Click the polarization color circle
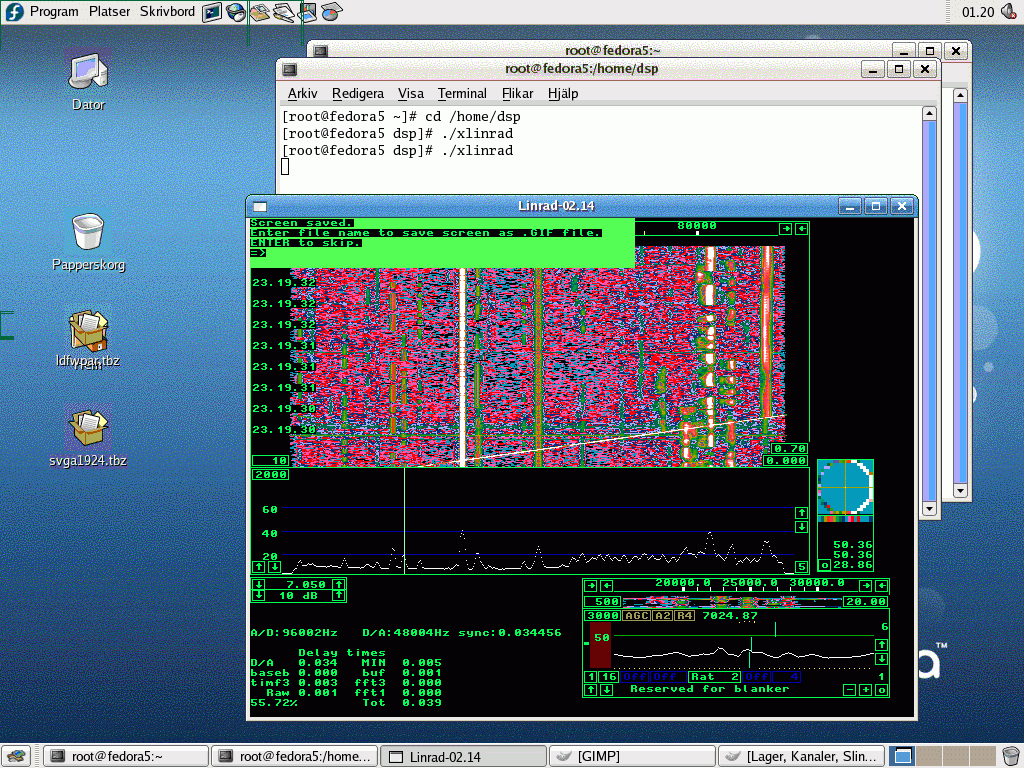This screenshot has height=768, width=1024. tap(846, 487)
